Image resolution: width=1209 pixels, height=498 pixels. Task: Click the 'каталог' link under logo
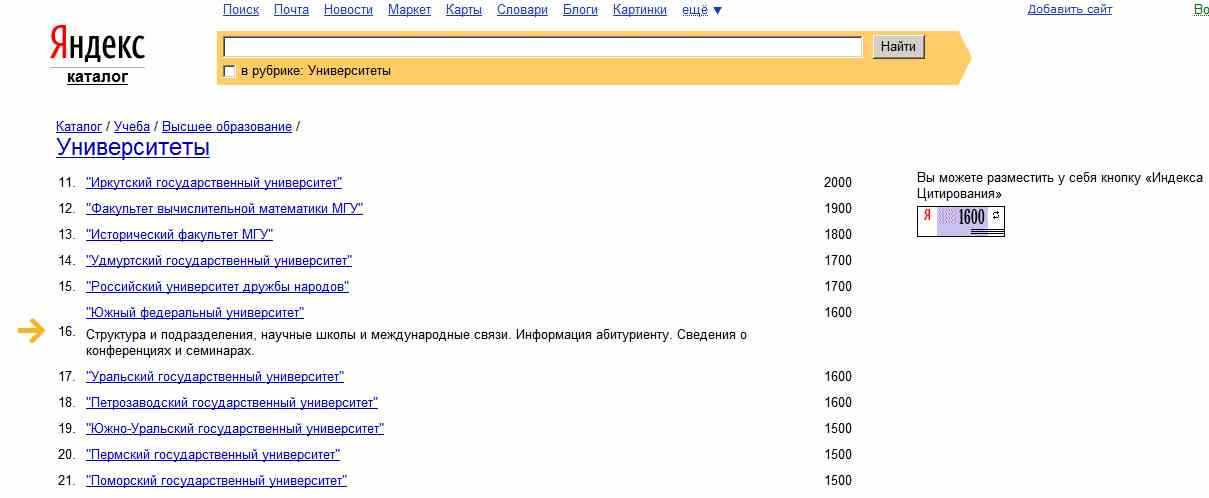(97, 77)
